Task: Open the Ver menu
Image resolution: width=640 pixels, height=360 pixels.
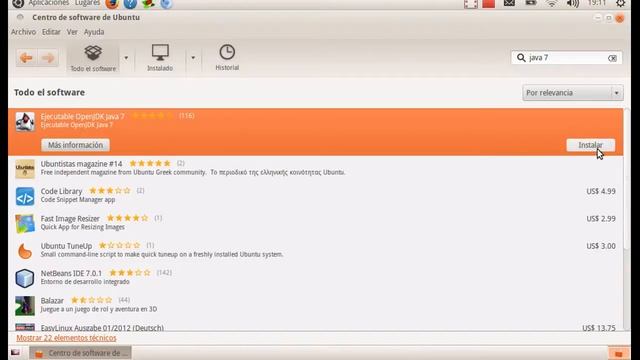Action: click(x=72, y=32)
